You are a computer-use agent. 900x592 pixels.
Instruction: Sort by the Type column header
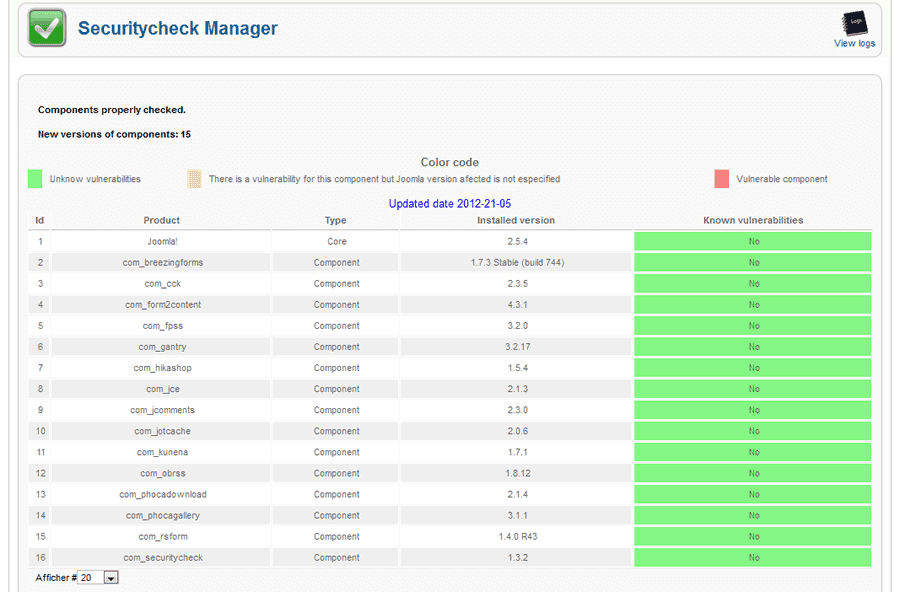coord(336,220)
